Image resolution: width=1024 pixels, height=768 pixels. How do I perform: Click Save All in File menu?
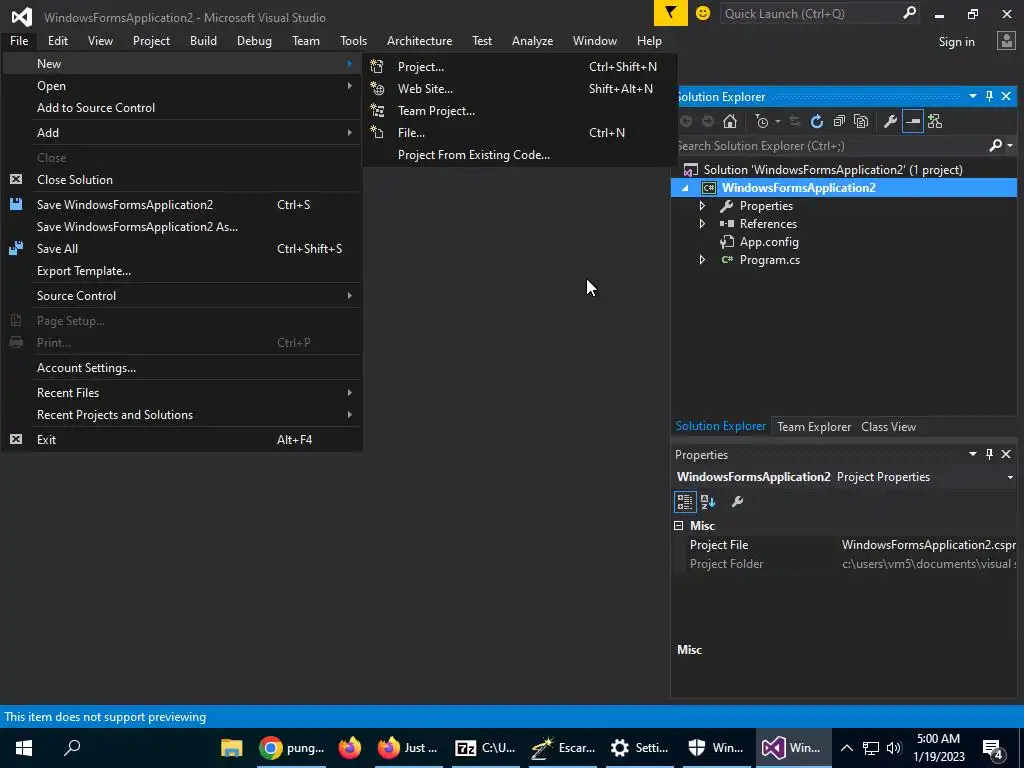click(182, 249)
